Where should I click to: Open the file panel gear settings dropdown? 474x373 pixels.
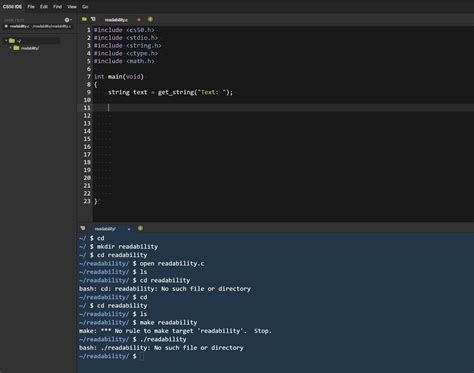68,20
